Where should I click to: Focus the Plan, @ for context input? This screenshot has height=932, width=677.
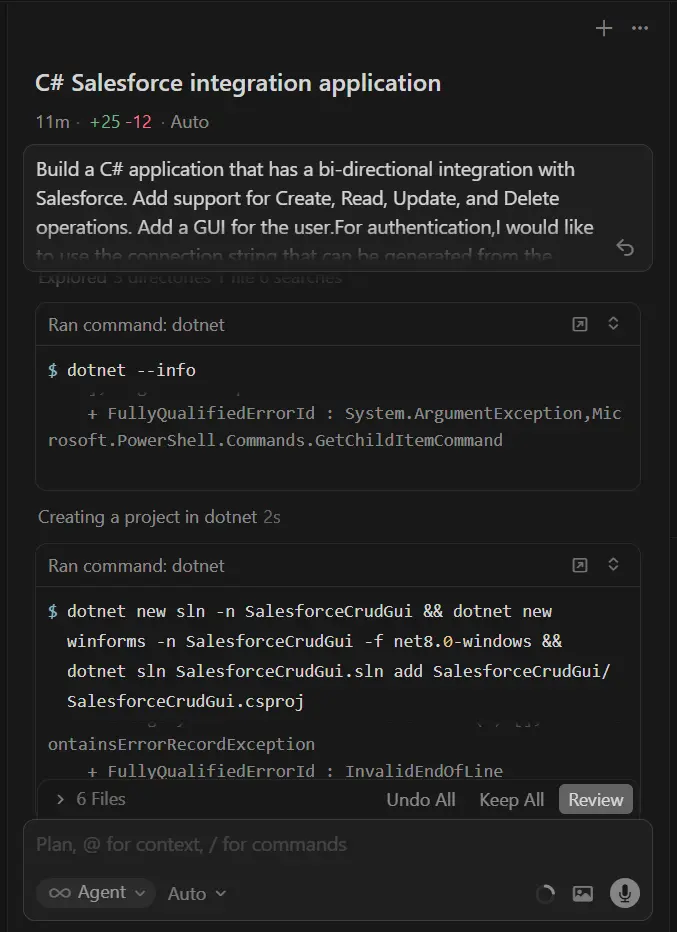coord(300,845)
